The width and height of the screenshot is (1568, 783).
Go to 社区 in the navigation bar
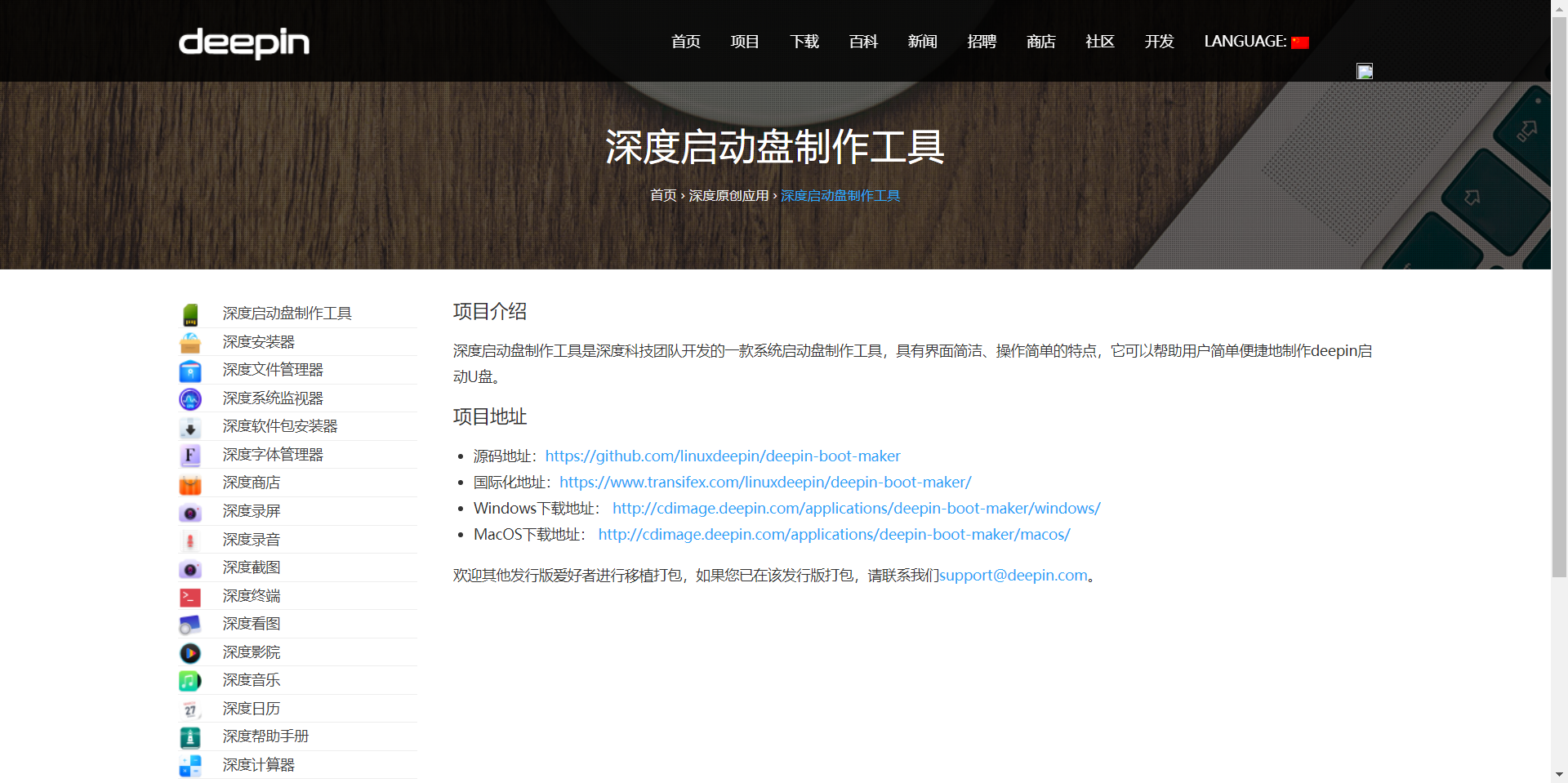coord(1099,42)
